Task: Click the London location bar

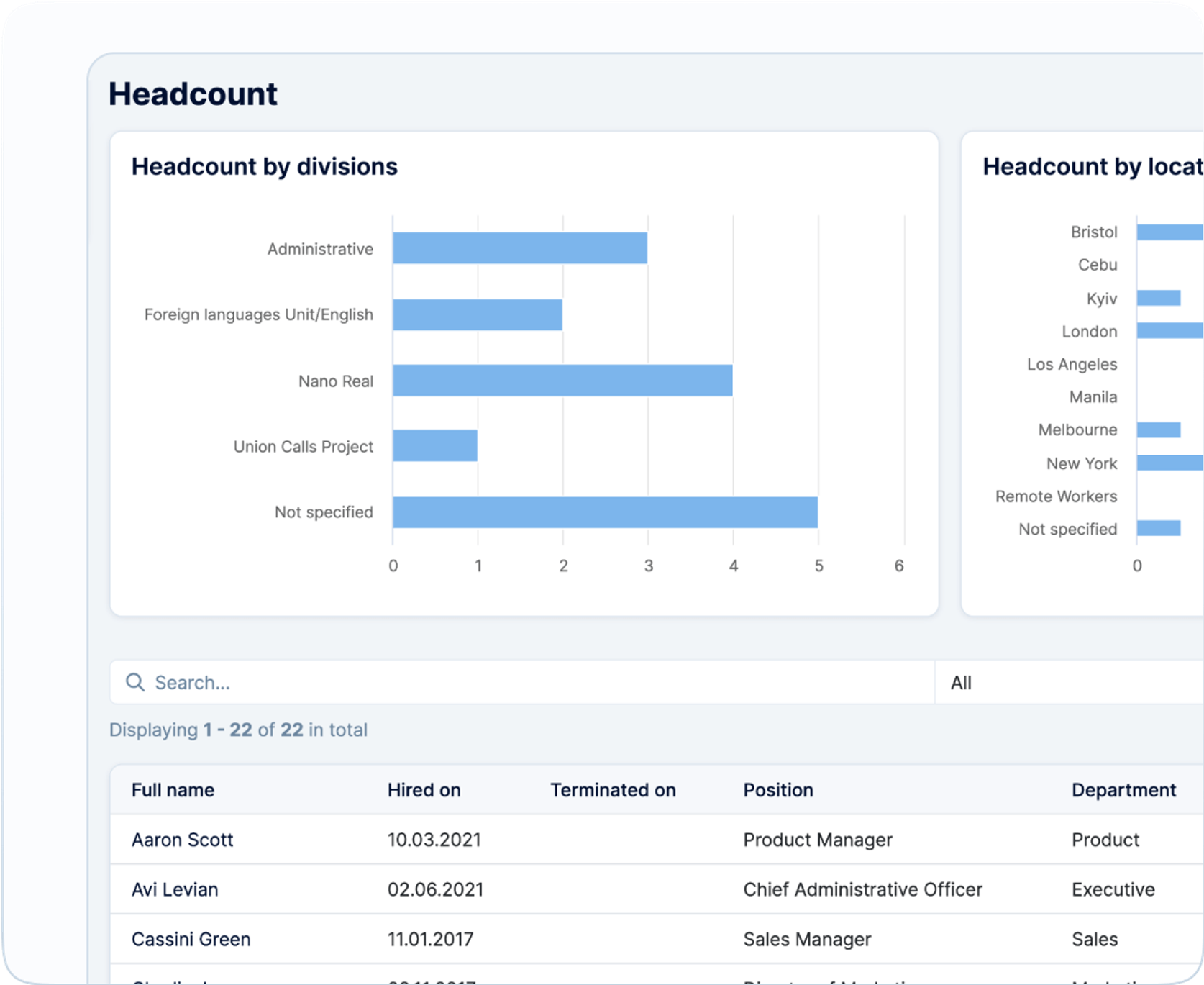Action: [x=1170, y=331]
